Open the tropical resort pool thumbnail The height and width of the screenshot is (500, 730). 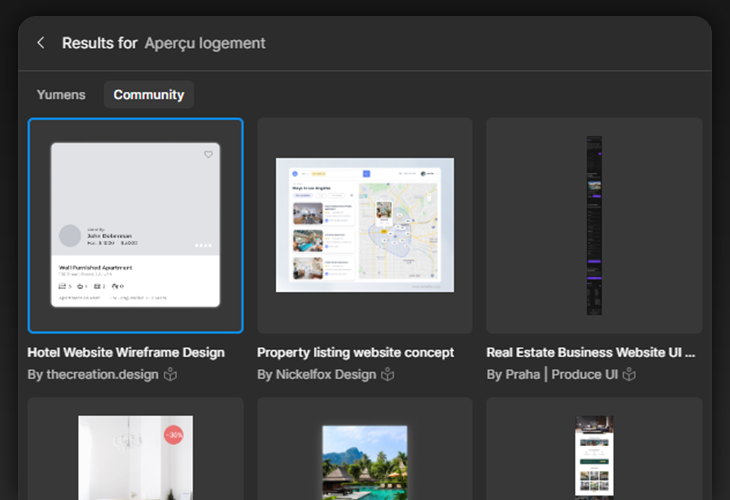point(365,449)
